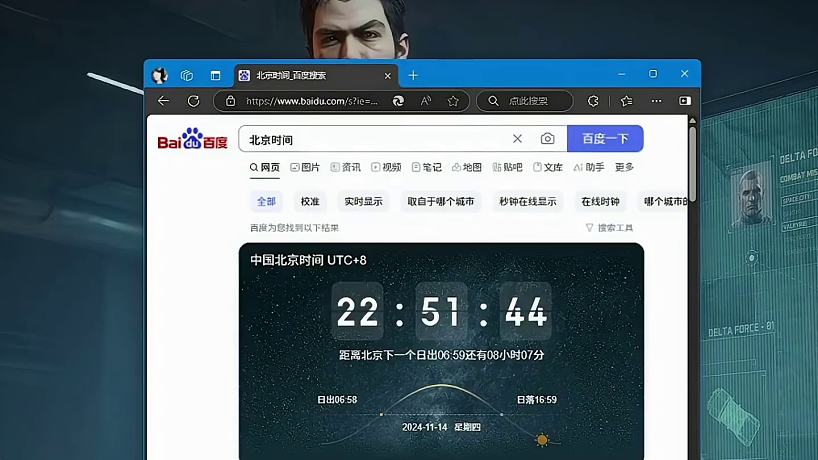Screen dimensions: 818x460
Task: Click the sun icon on sunrise curve
Action: coord(543,440)
